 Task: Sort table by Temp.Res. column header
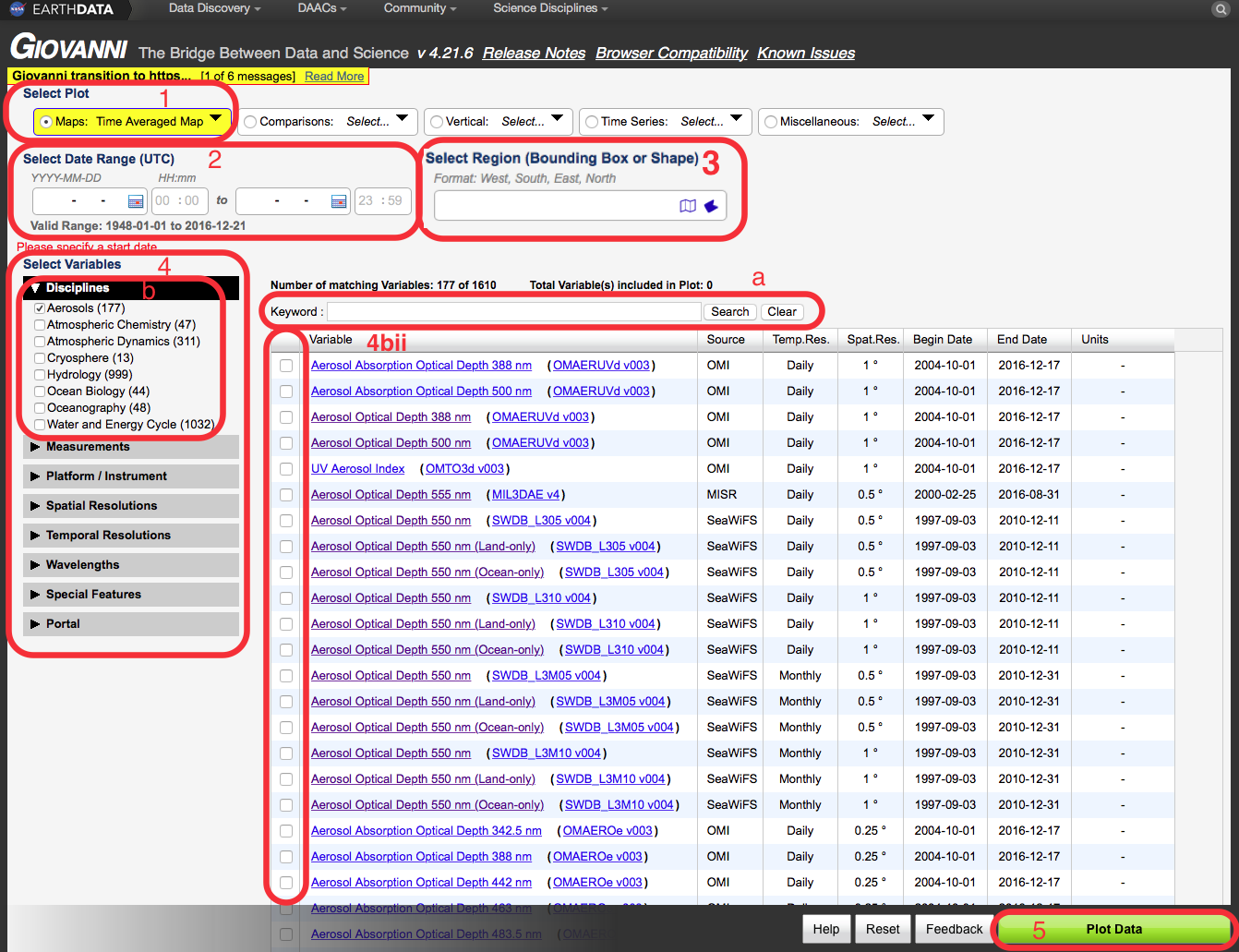click(800, 340)
